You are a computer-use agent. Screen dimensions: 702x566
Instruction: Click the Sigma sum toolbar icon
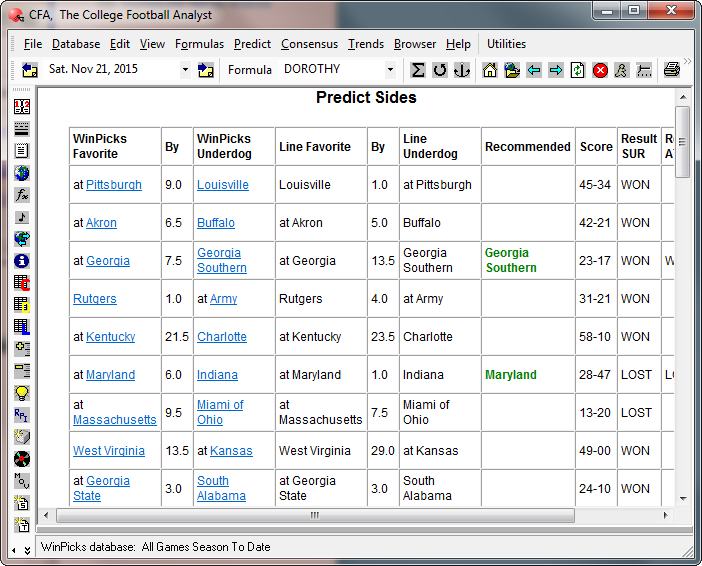pyautogui.click(x=418, y=70)
